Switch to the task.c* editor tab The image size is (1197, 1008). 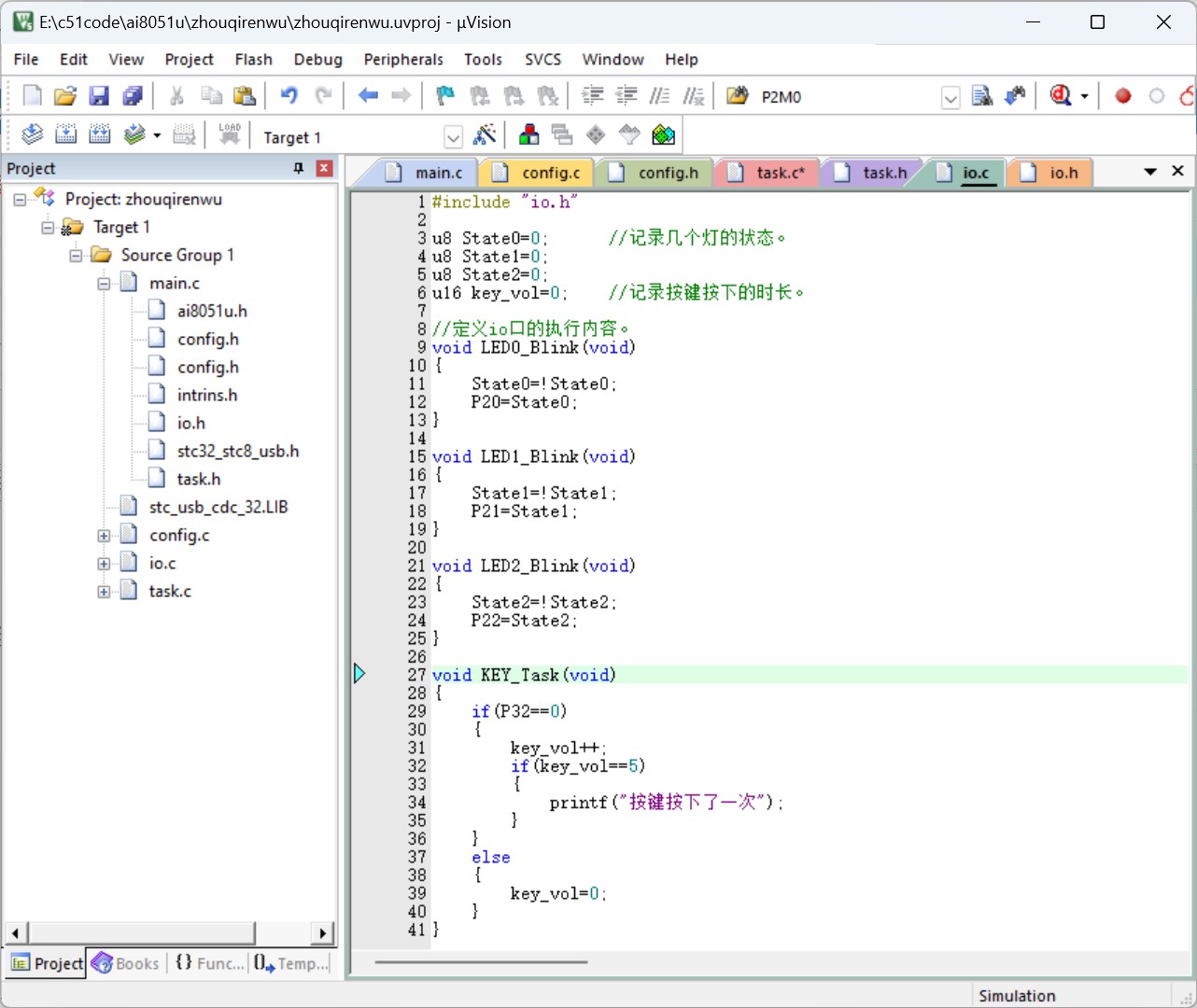767,173
